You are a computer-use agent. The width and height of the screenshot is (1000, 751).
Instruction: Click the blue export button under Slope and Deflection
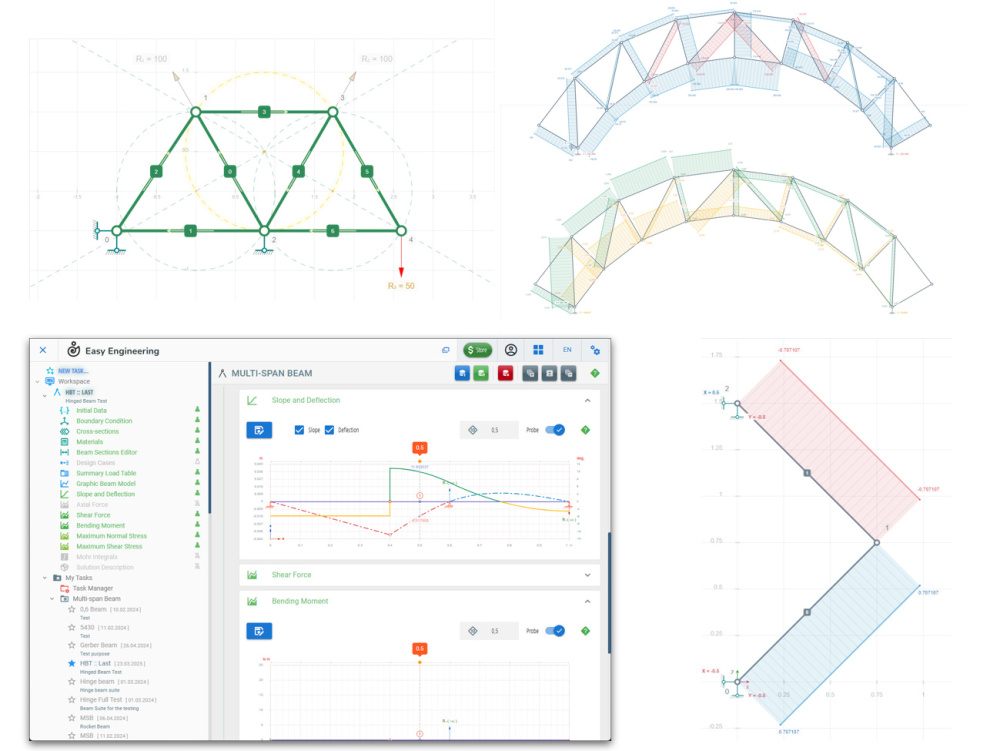(259, 430)
